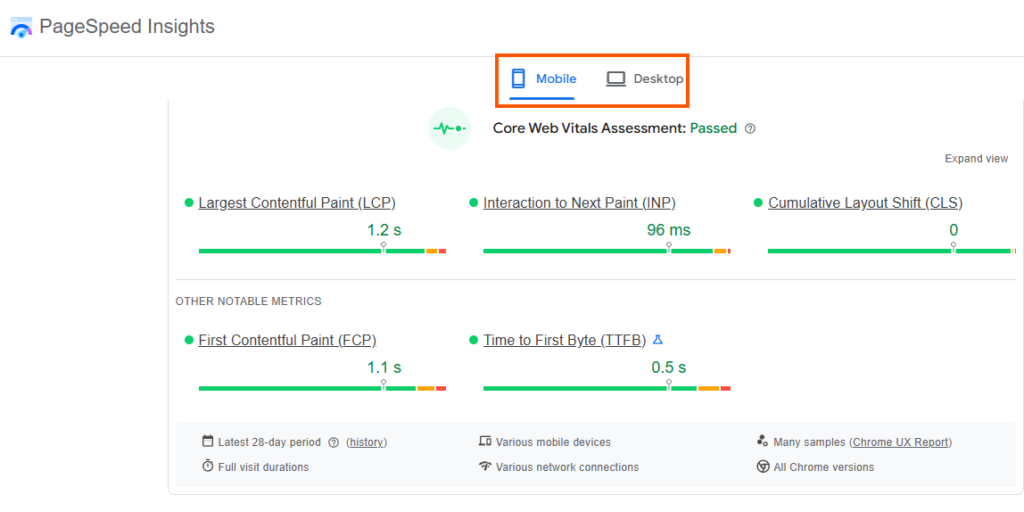Click the desktop laptop icon
1024x512 pixels.
coord(616,79)
